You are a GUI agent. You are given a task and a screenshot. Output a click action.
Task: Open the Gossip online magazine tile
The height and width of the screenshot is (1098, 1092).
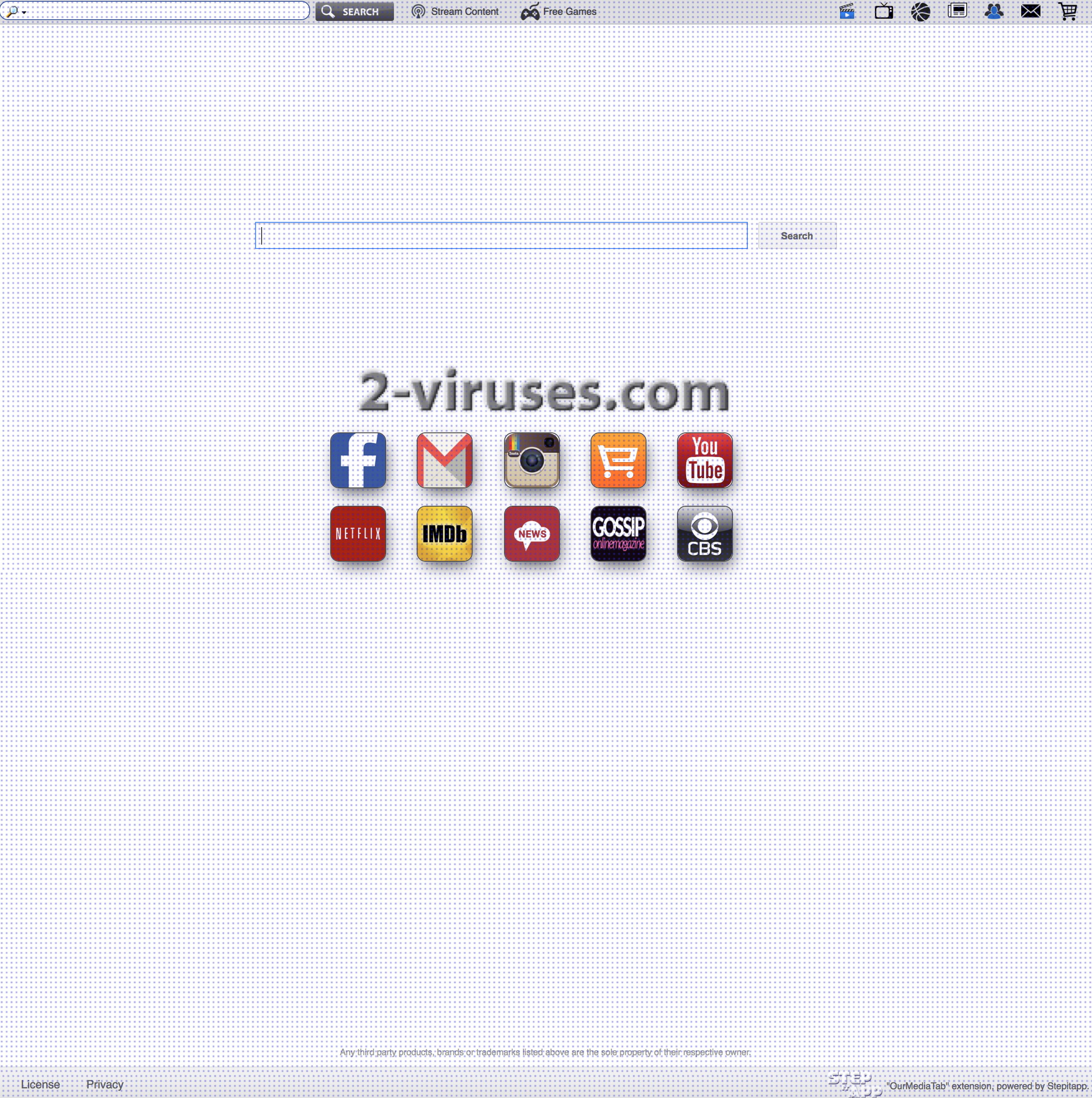tap(618, 533)
